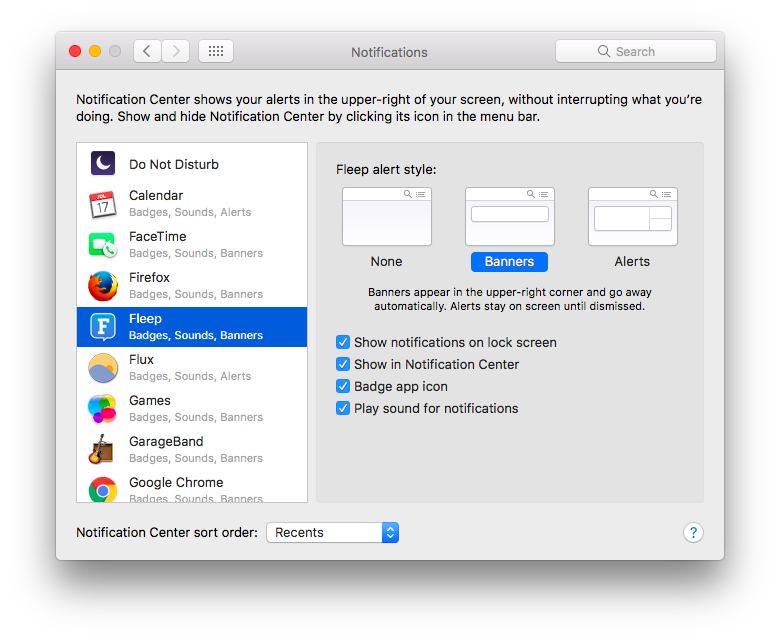Click the magnifier icon in Search field

603,51
